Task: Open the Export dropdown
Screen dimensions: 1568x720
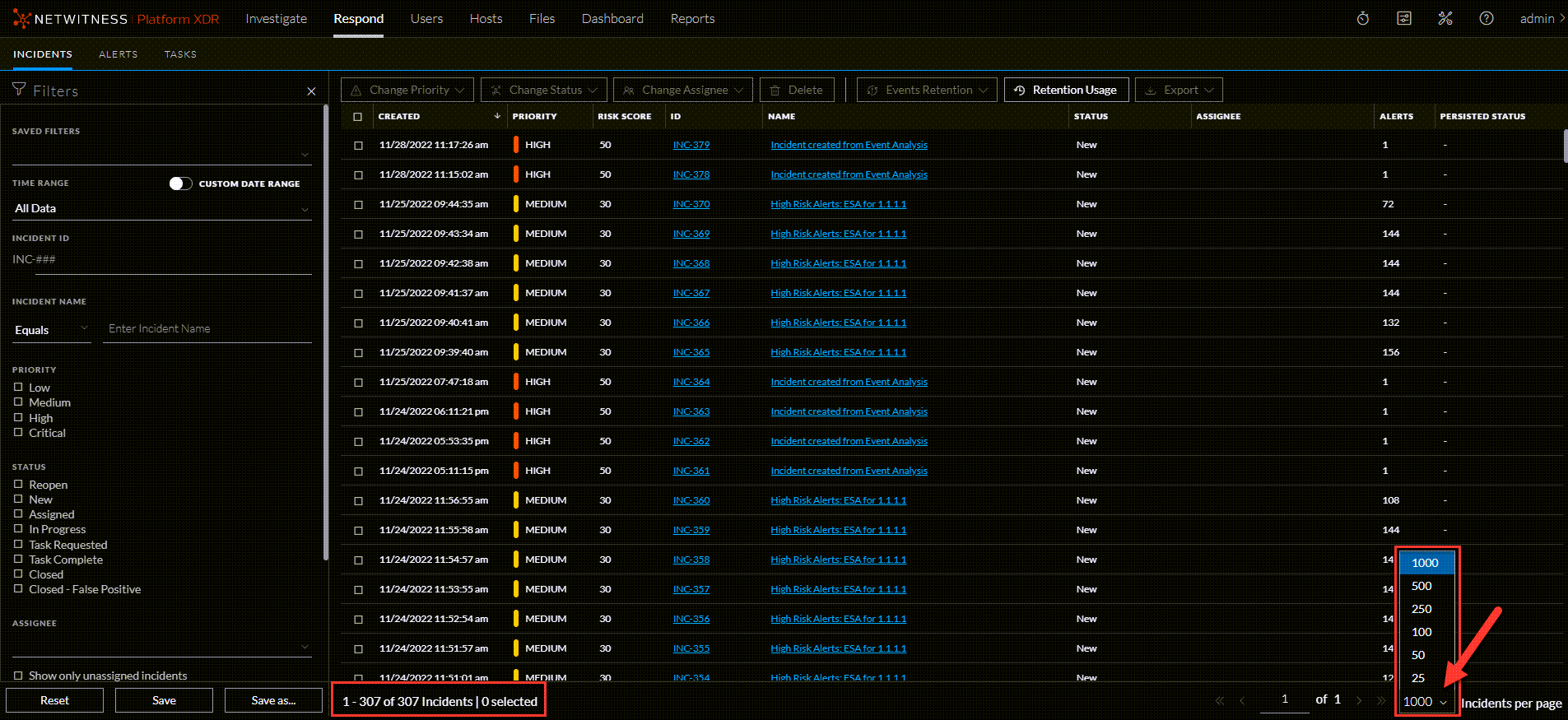Action: pyautogui.click(x=1179, y=90)
